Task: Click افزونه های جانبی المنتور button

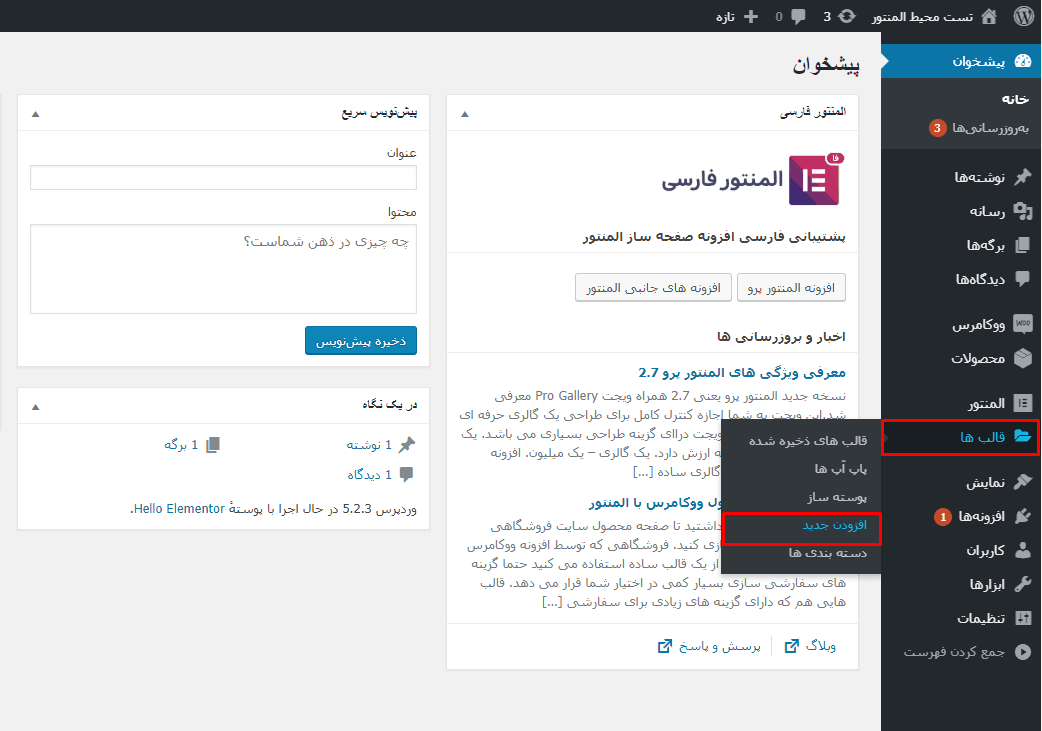Action: pyautogui.click(x=653, y=288)
